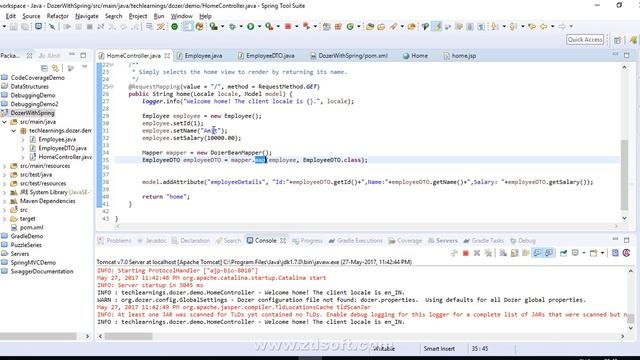Image resolution: width=640 pixels, height=360 pixels.
Task: Maximize the editor area
Action: (x=627, y=55)
